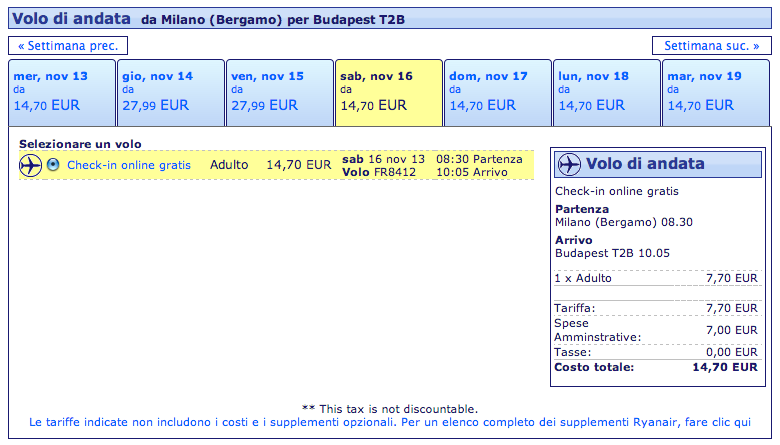Select the radio button for flight FR8412
Image resolution: width=780 pixels, height=445 pixels.
click(x=53, y=165)
